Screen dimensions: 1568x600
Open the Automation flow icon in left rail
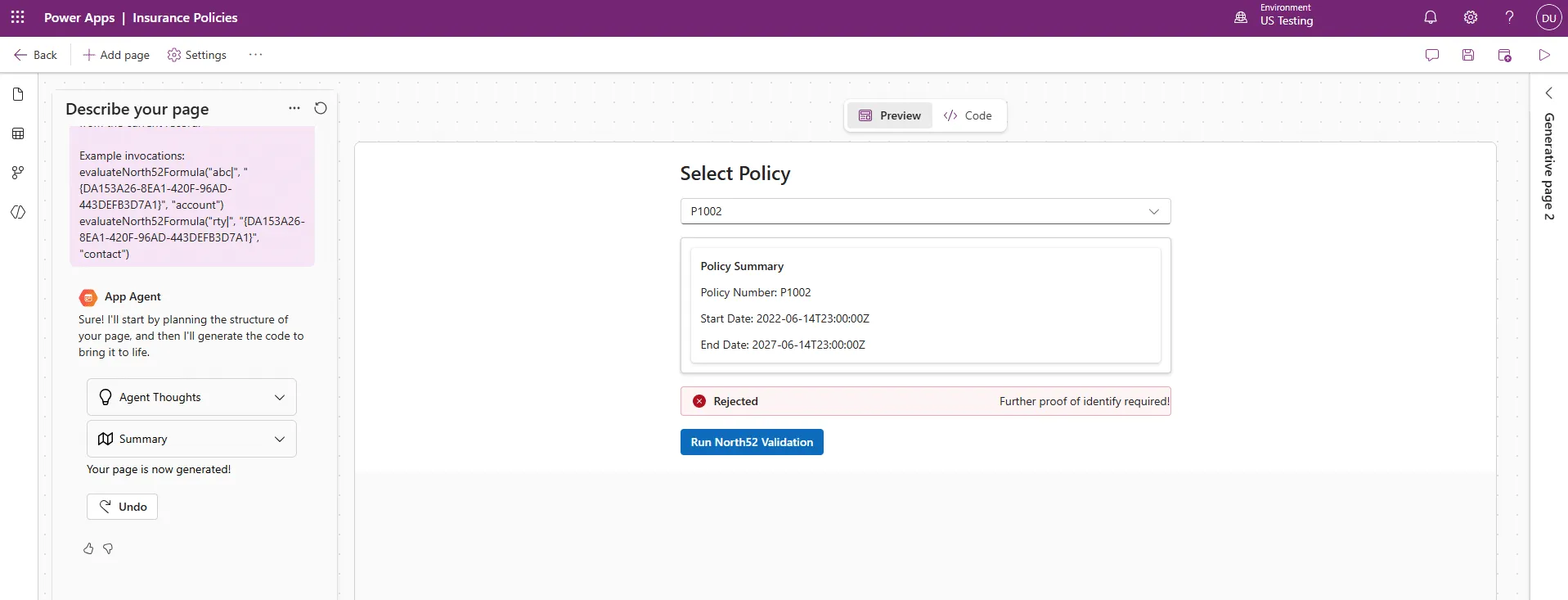(x=18, y=173)
